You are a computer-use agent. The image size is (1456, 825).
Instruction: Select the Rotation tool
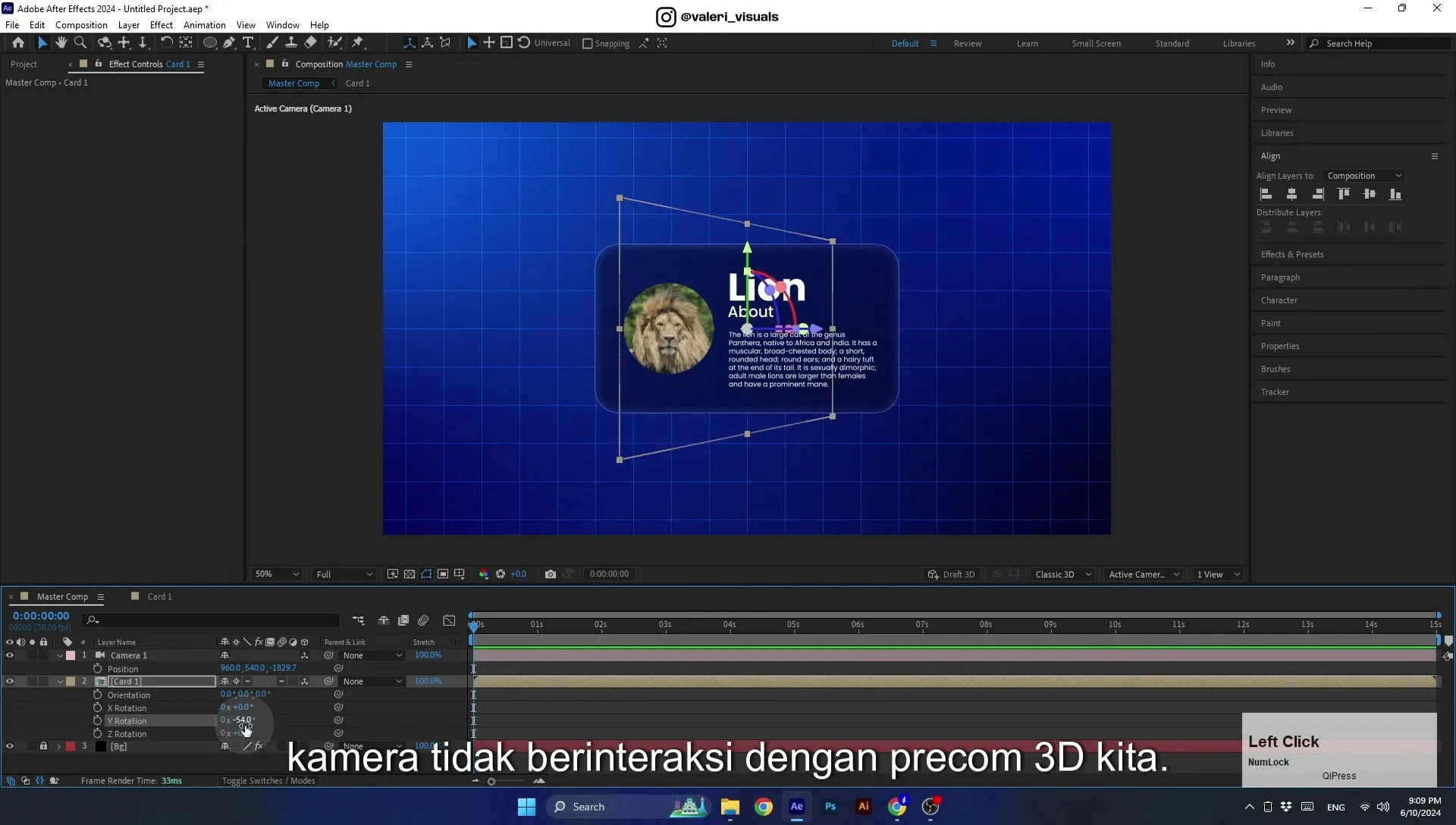coord(166,43)
